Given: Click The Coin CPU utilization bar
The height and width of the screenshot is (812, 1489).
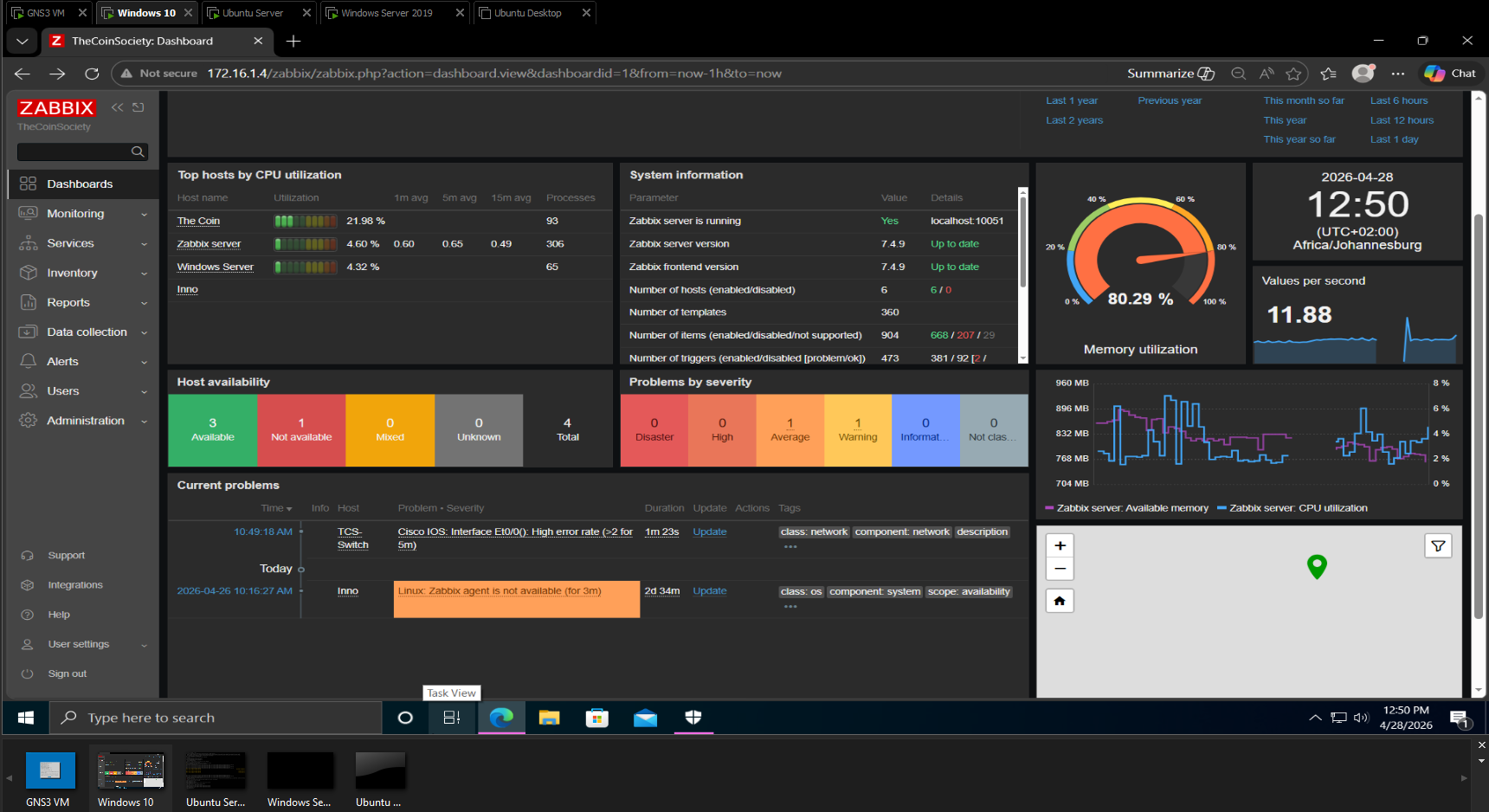Looking at the screenshot, I should pos(306,221).
